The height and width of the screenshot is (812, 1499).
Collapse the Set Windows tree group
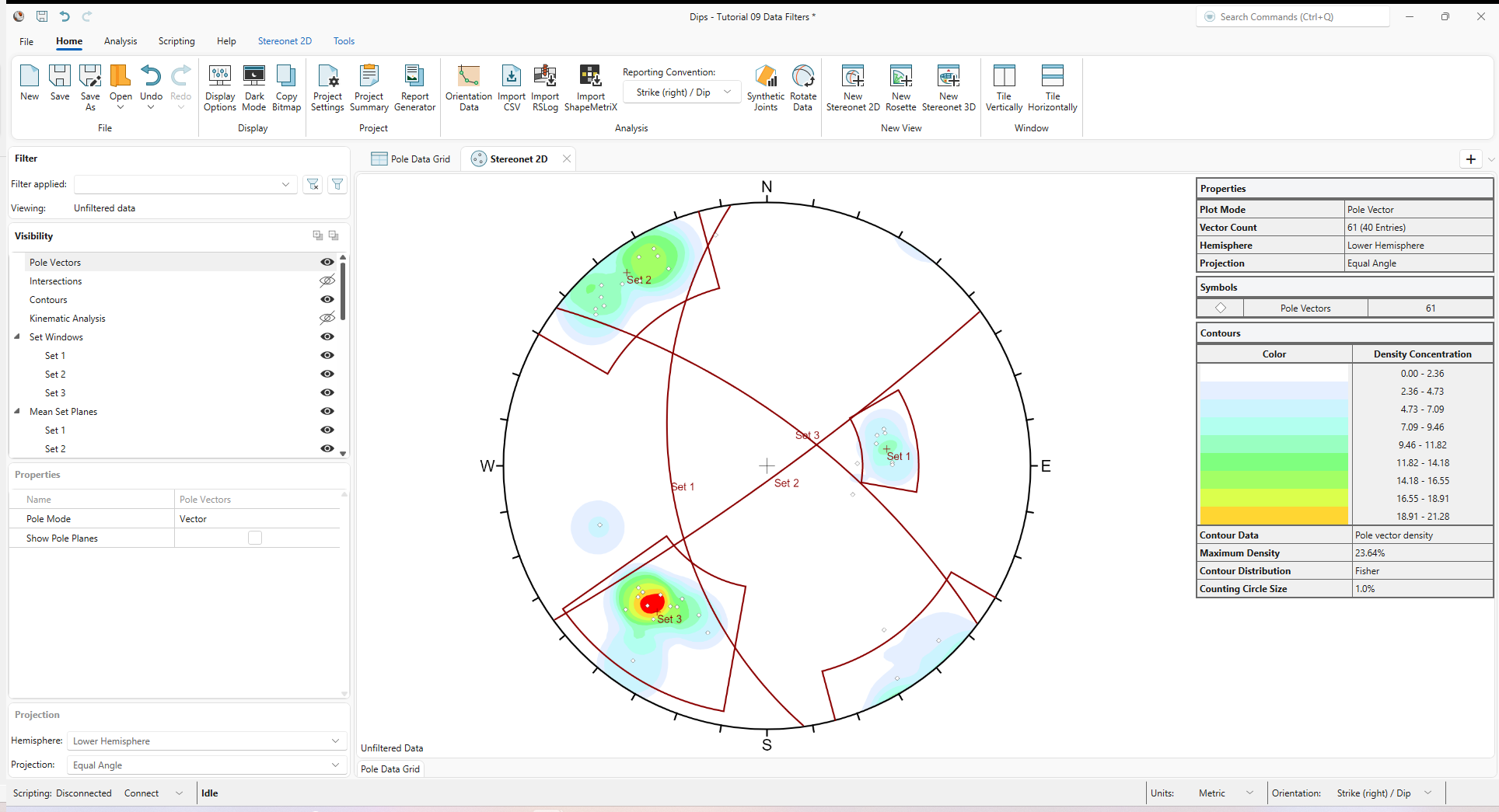17,336
